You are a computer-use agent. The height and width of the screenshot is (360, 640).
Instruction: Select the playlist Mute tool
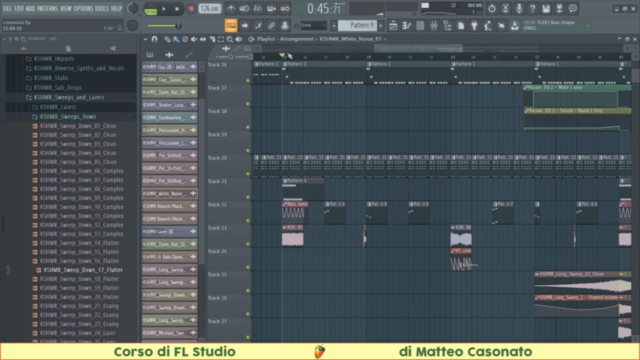click(194, 39)
